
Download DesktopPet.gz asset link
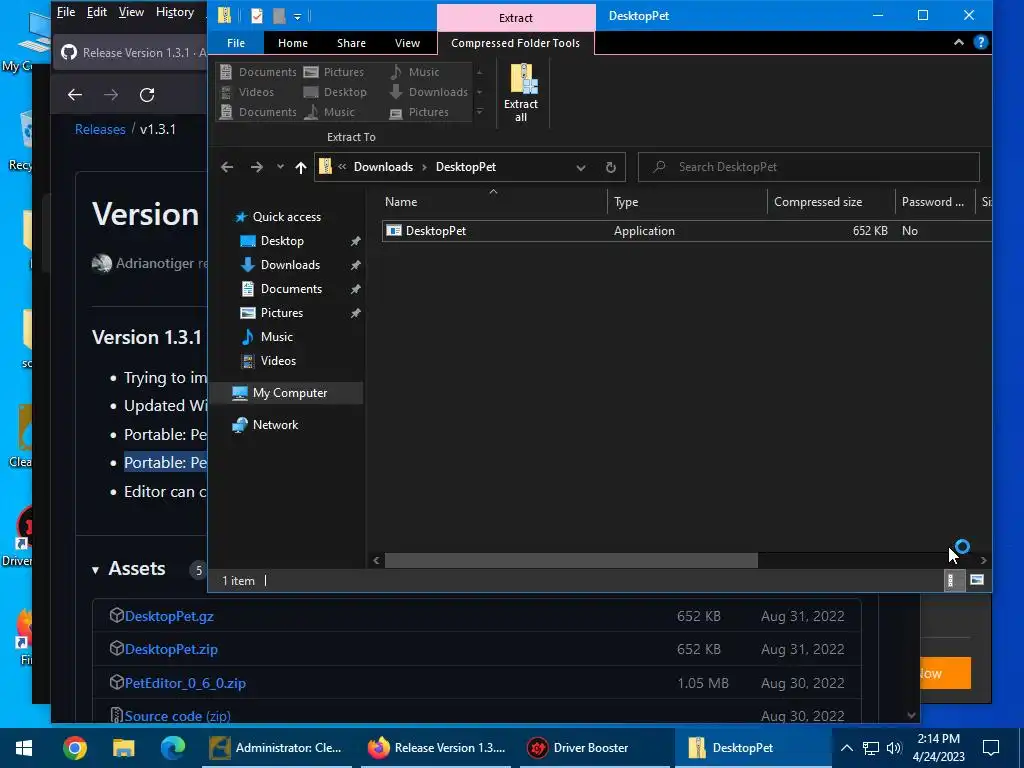[169, 616]
